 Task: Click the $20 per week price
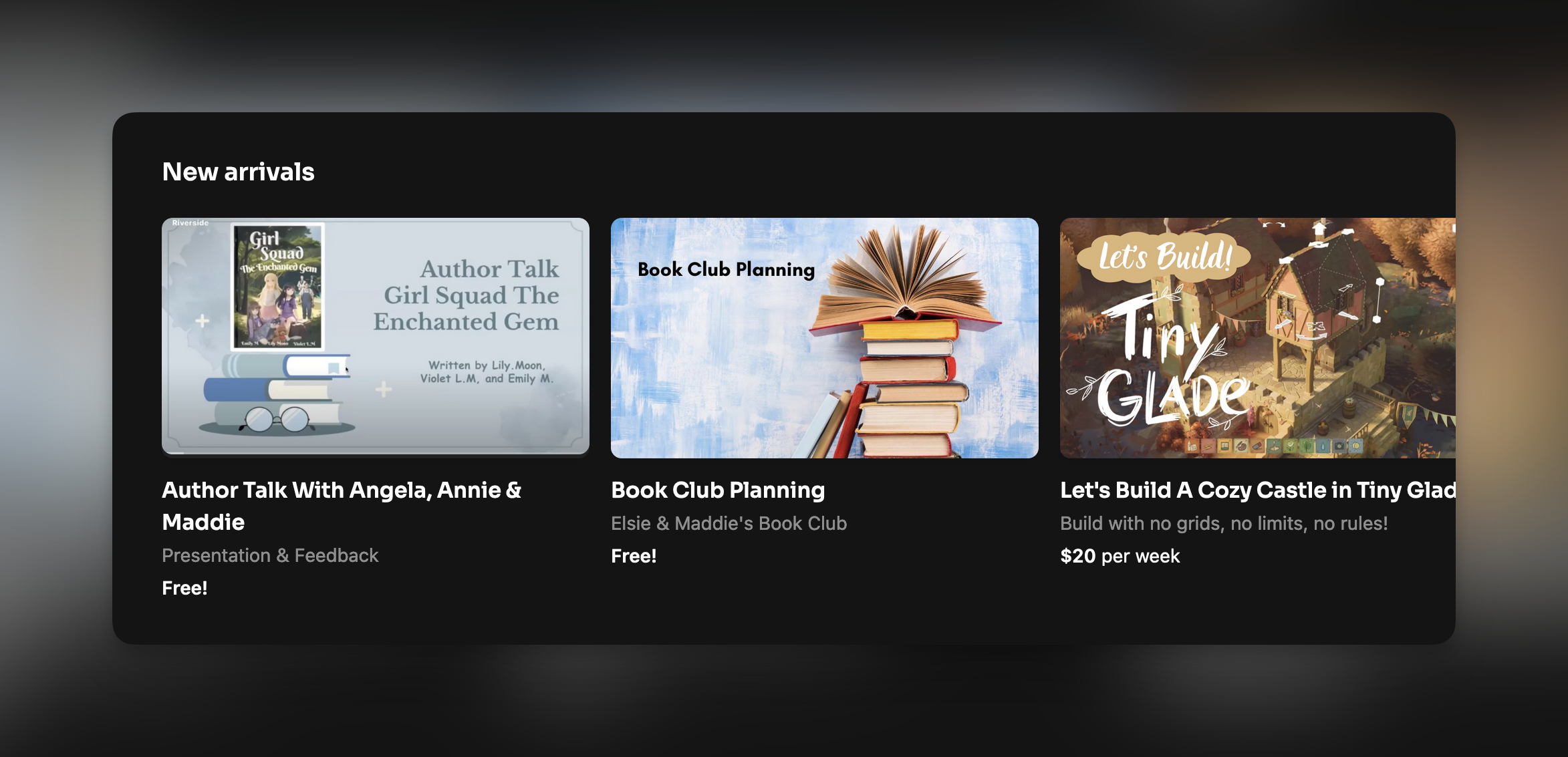tap(1120, 556)
